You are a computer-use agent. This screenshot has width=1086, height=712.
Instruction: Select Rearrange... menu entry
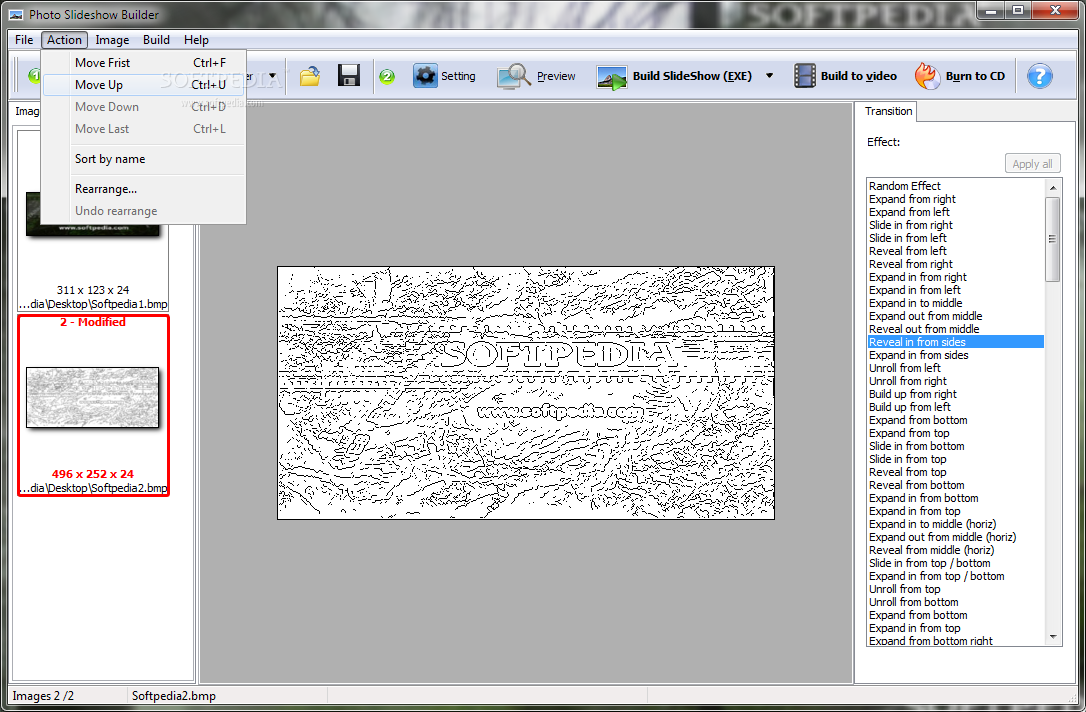pyautogui.click(x=143, y=188)
